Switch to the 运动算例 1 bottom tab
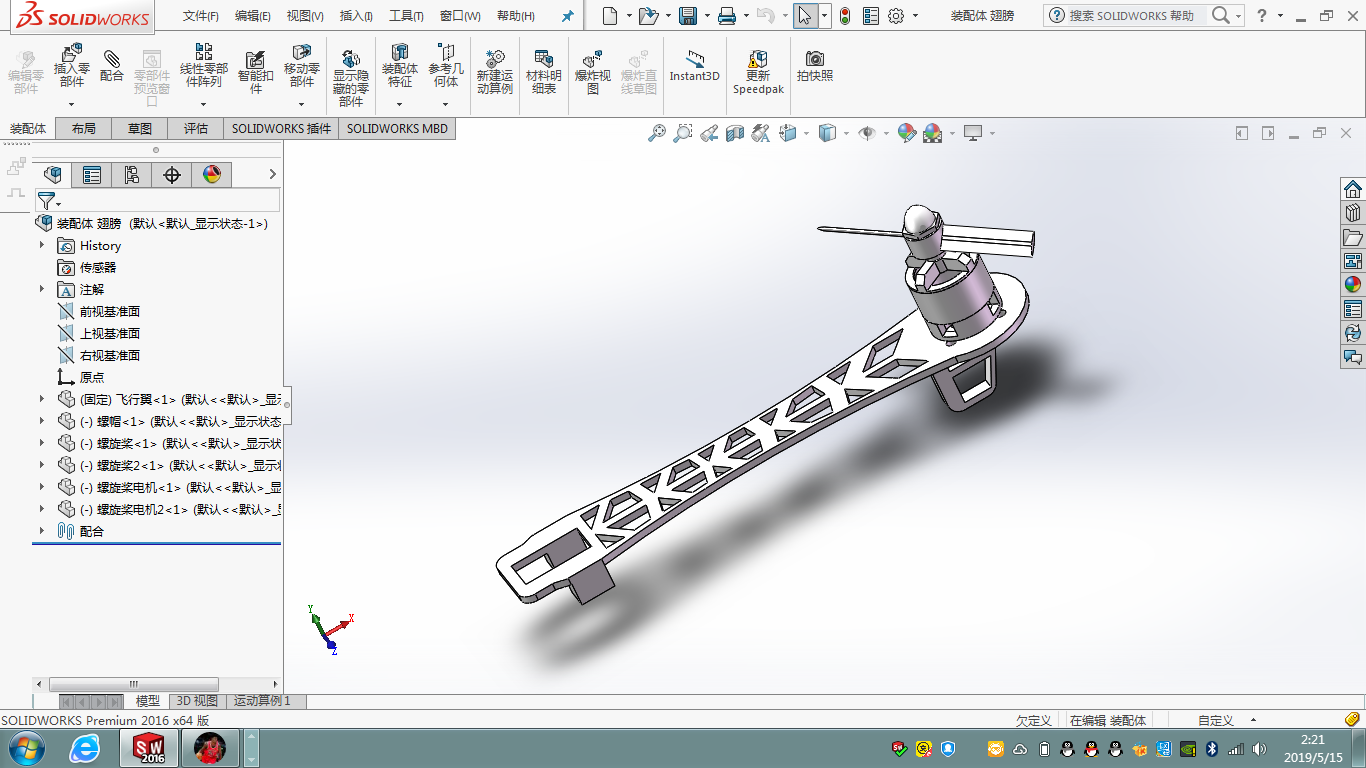 [263, 701]
